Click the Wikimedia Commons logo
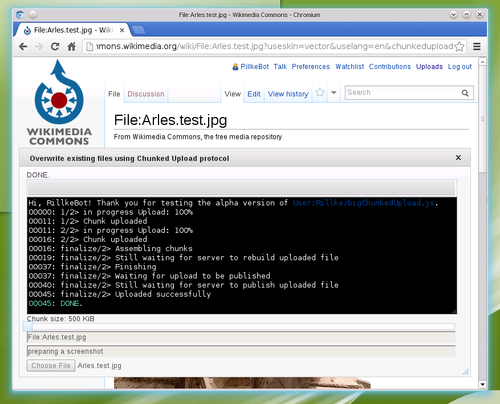Image resolution: width=500 pixels, height=404 pixels. coord(59,103)
